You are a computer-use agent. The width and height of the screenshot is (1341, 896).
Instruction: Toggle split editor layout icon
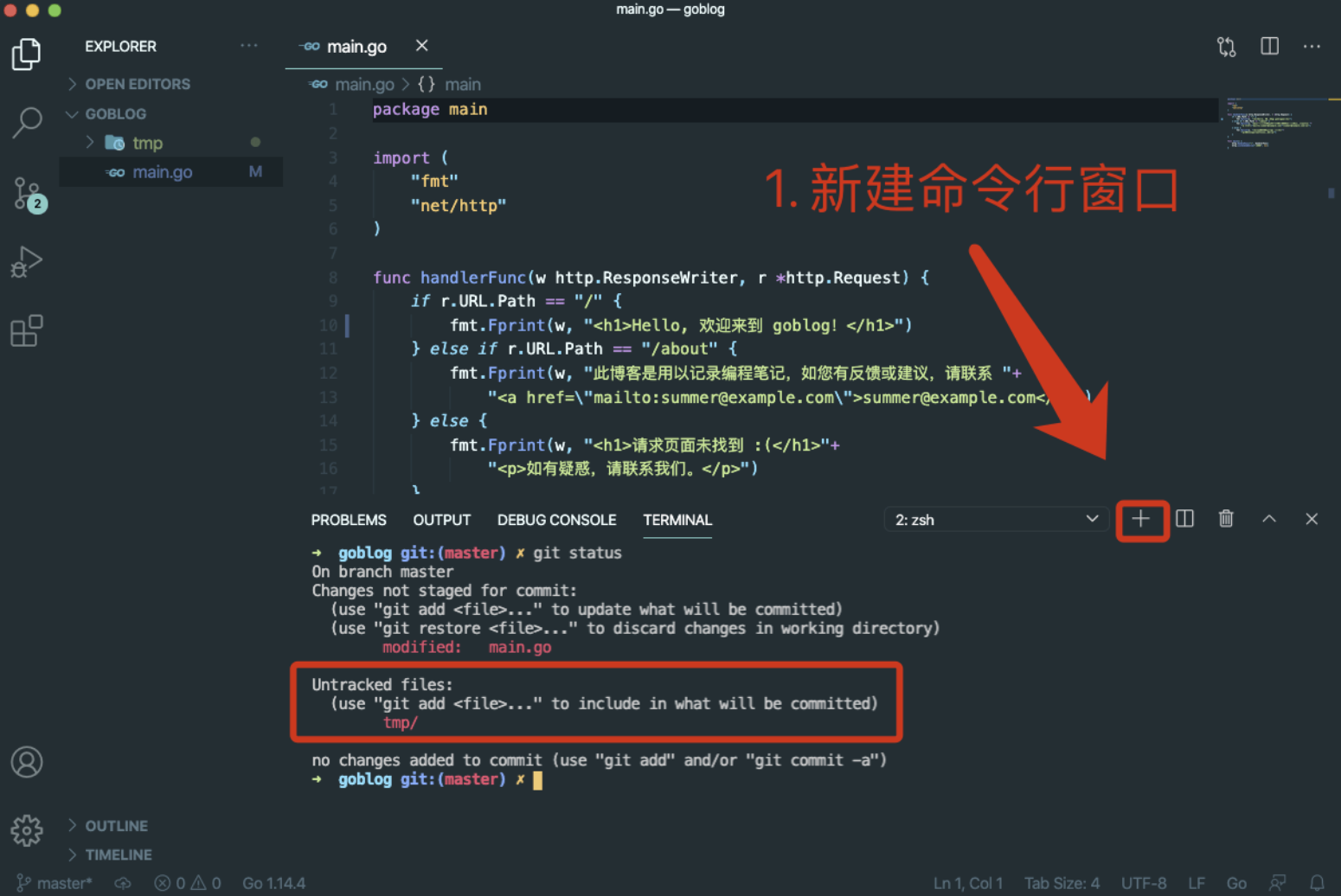click(x=1269, y=47)
